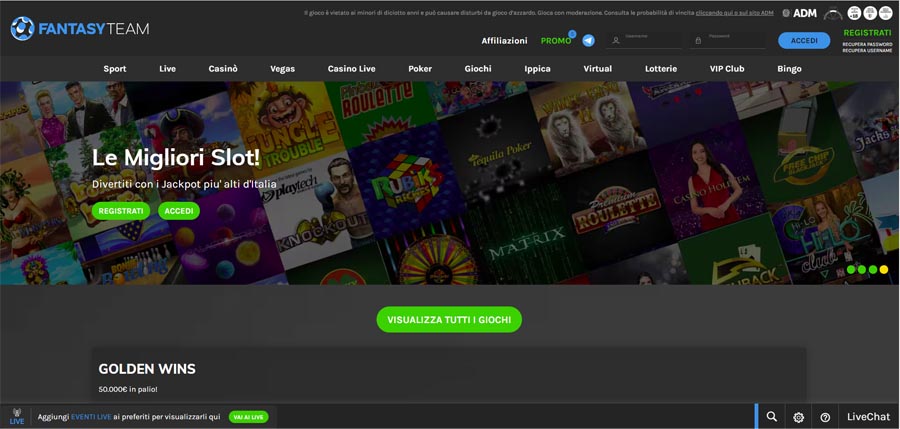Focus the Password input field
This screenshot has width=900, height=429.
[727, 40]
